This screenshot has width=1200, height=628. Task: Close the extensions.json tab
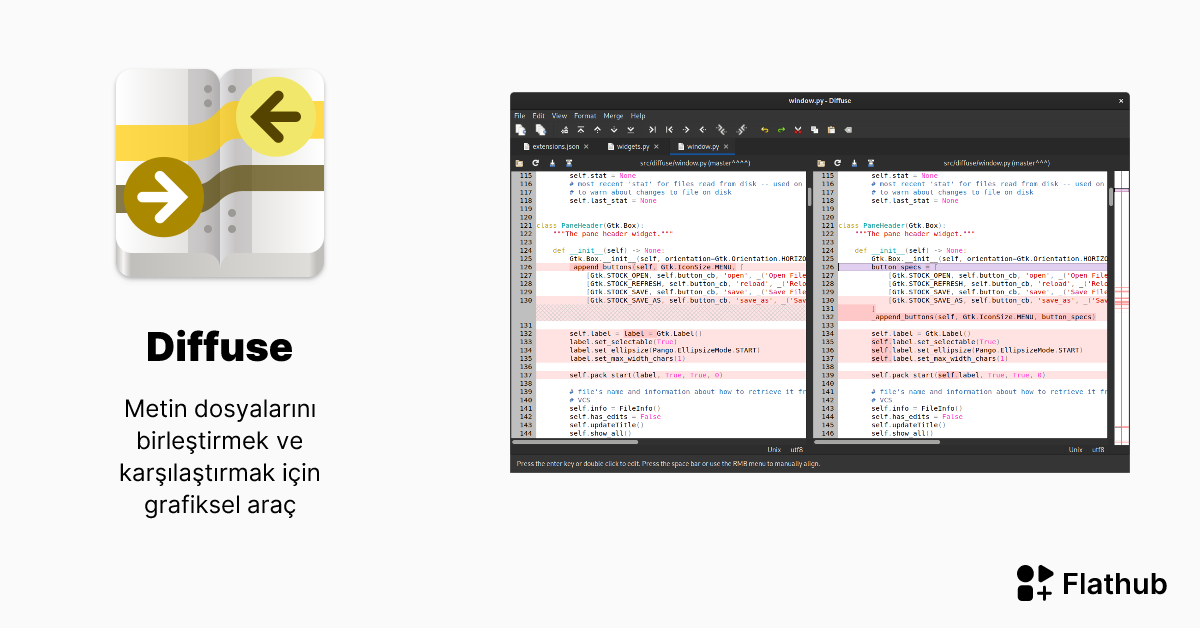[586, 146]
